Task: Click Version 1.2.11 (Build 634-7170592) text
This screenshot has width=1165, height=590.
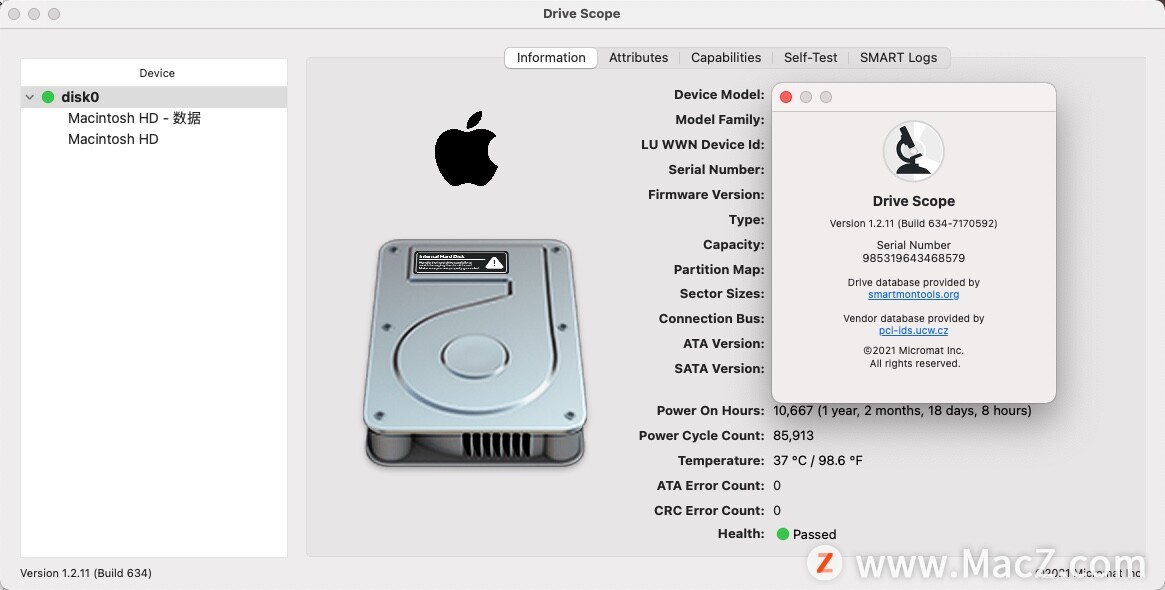Action: (x=913, y=224)
